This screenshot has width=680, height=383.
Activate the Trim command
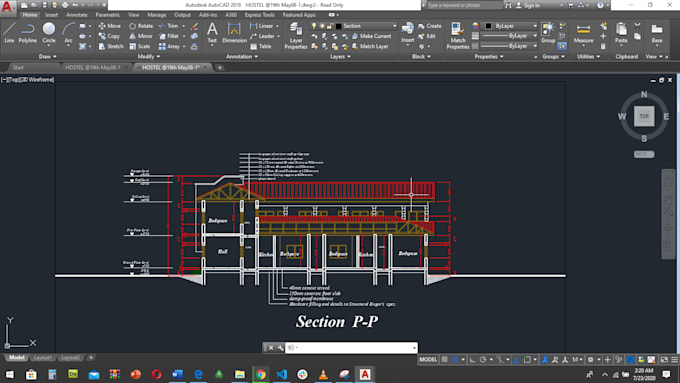tap(169, 26)
